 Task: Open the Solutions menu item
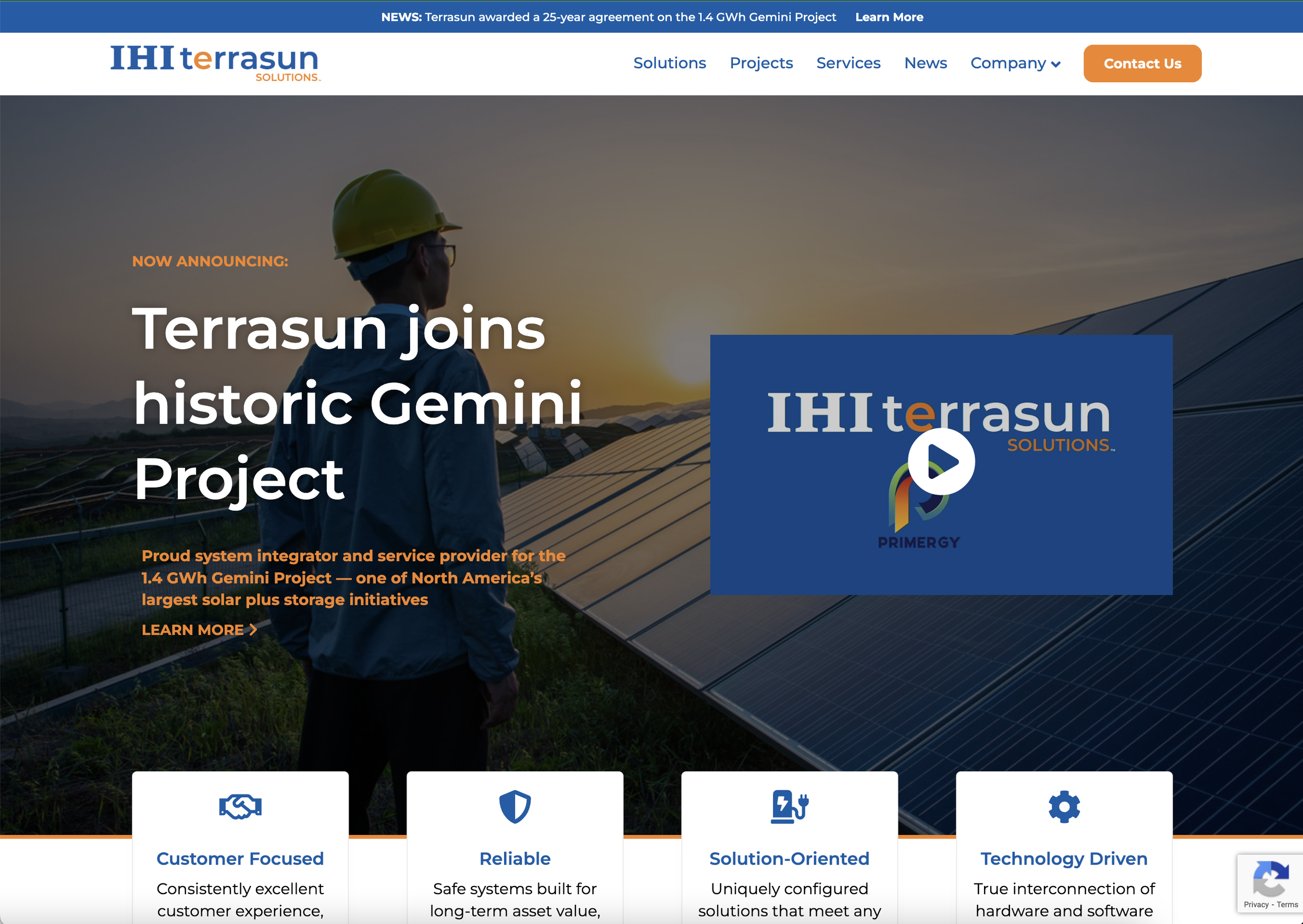(669, 63)
